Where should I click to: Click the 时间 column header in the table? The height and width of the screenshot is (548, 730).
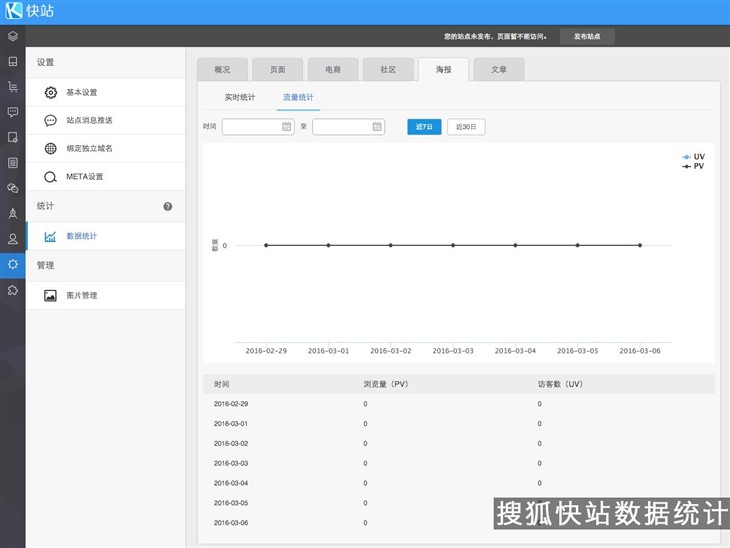pyautogui.click(x=222, y=384)
